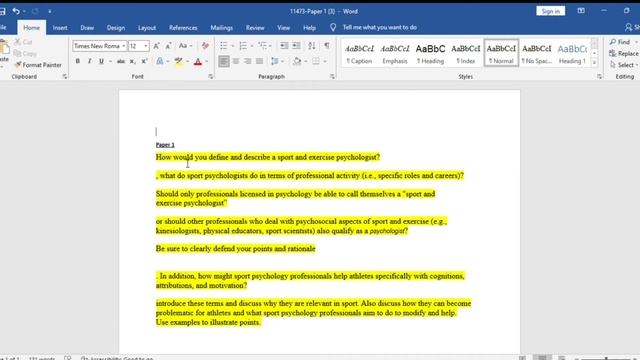Open Ribbon Display Options icon
The width and height of the screenshot is (640, 360).
tap(581, 11)
